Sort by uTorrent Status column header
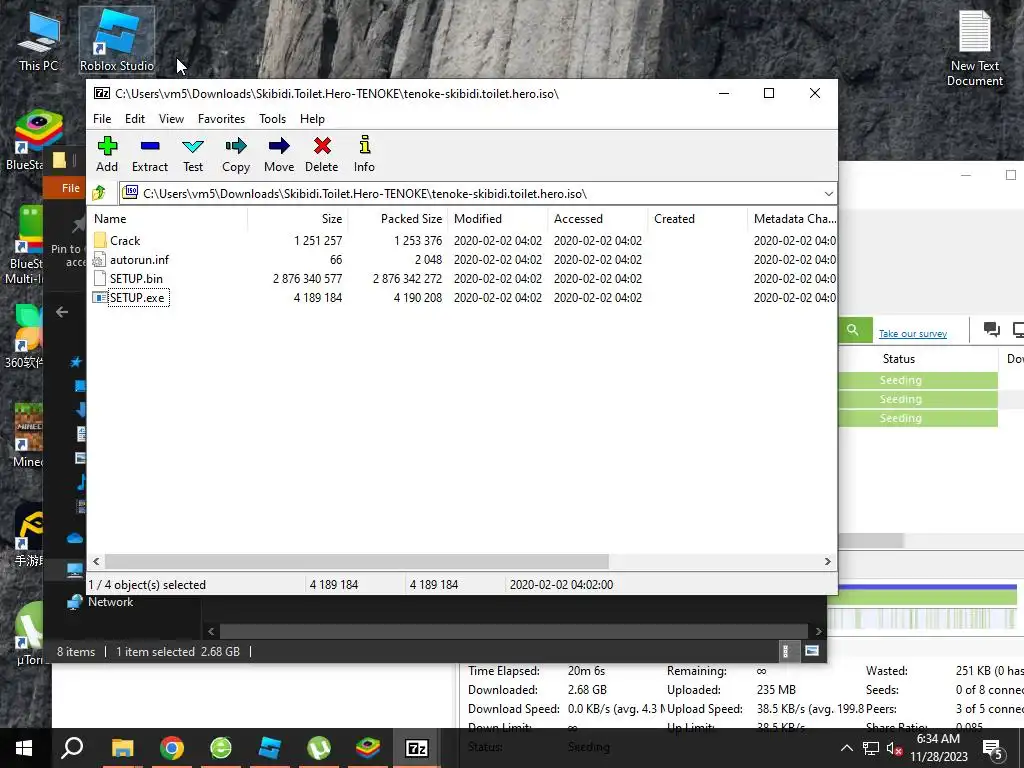 (x=918, y=359)
